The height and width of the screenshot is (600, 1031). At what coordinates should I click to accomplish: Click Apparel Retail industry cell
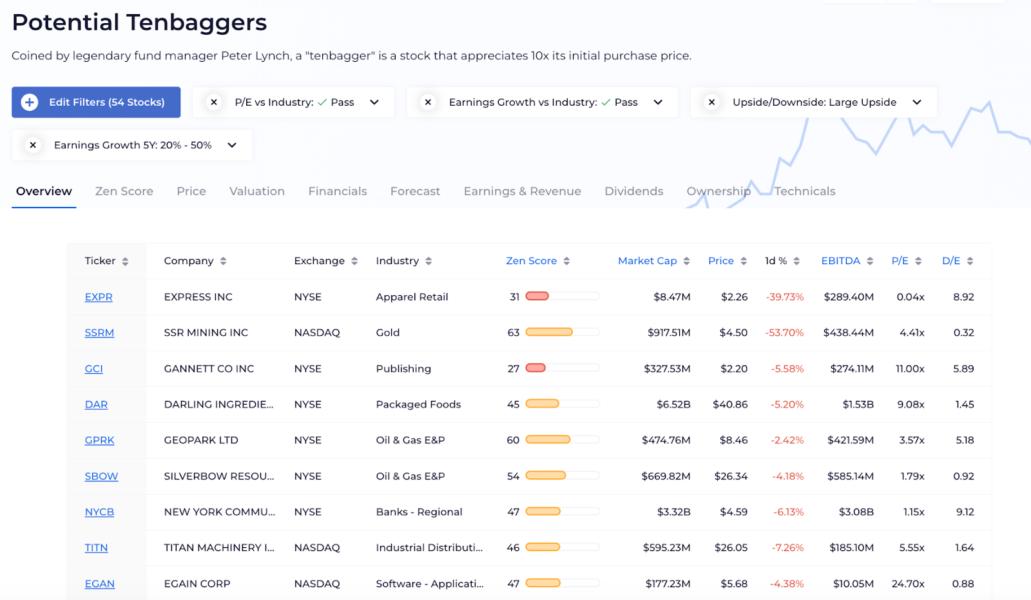click(x=412, y=297)
